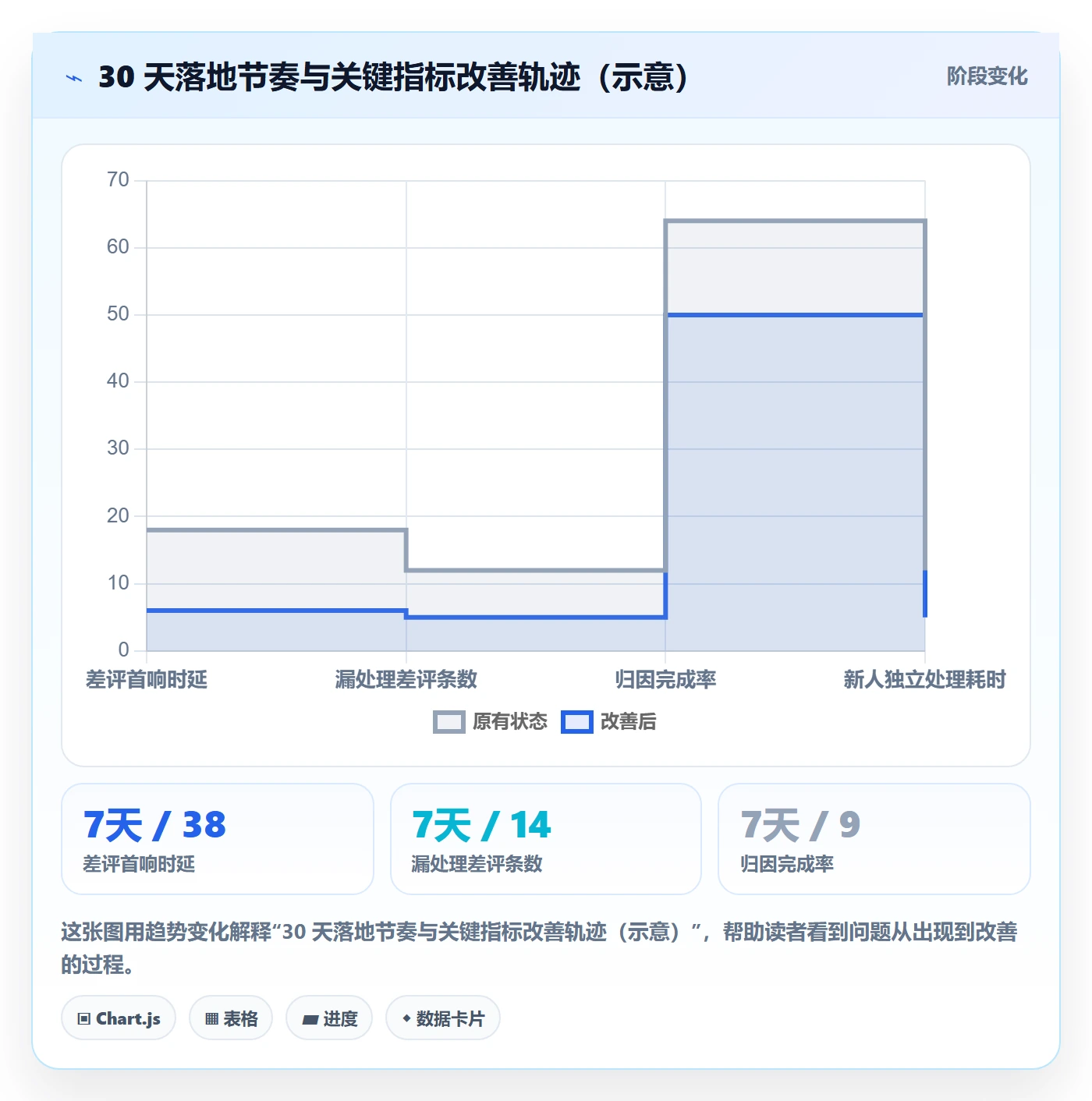Click the y-axis value 30
Image resolution: width=1092 pixels, height=1101 pixels.
pyautogui.click(x=118, y=448)
